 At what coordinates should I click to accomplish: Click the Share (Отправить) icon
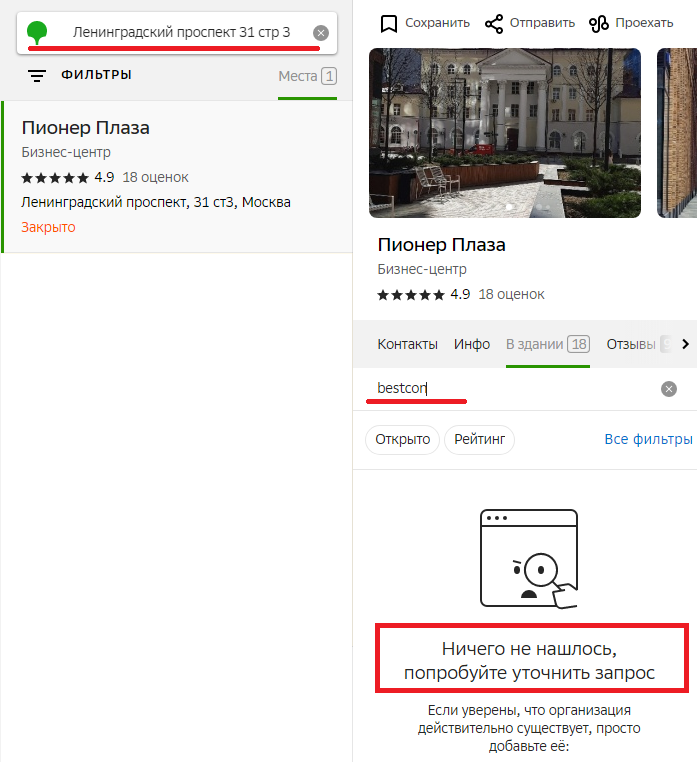[x=493, y=23]
